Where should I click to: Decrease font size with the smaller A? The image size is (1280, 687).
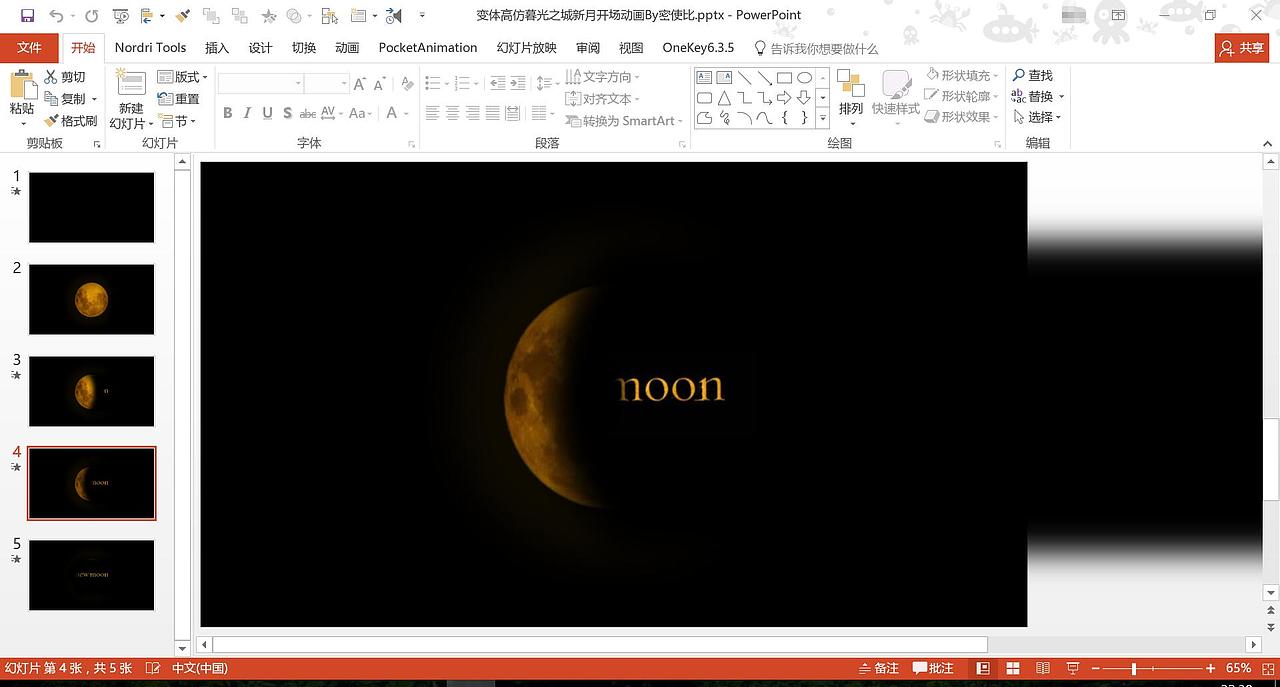coord(379,84)
